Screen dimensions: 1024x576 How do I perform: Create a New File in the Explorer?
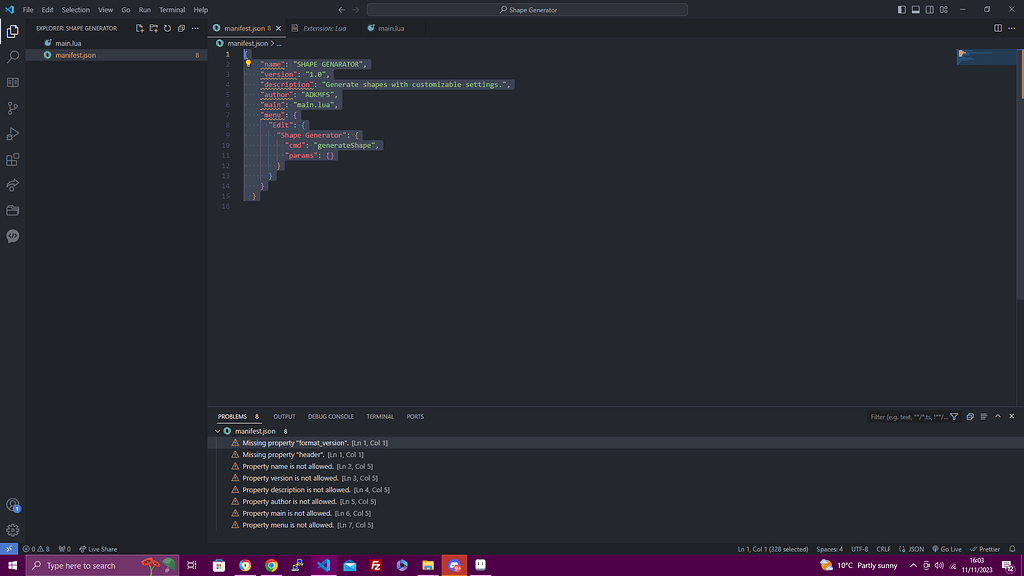click(139, 28)
